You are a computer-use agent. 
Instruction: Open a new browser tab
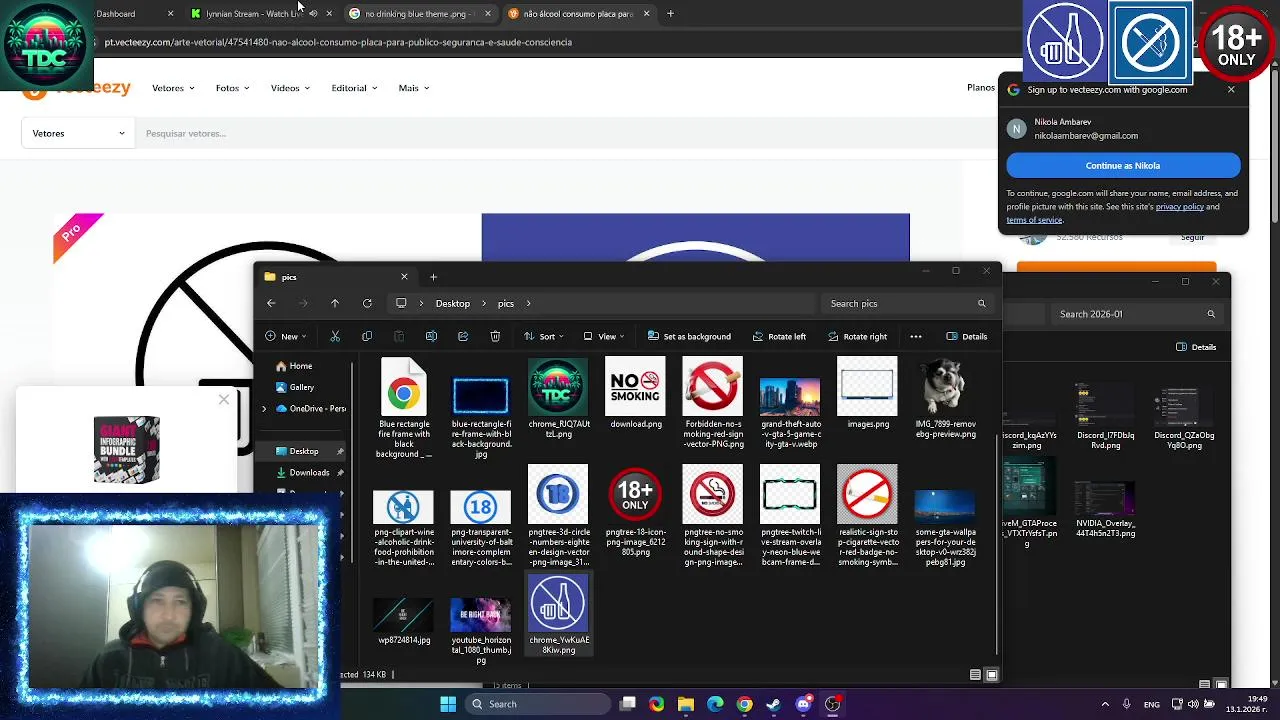click(x=670, y=14)
